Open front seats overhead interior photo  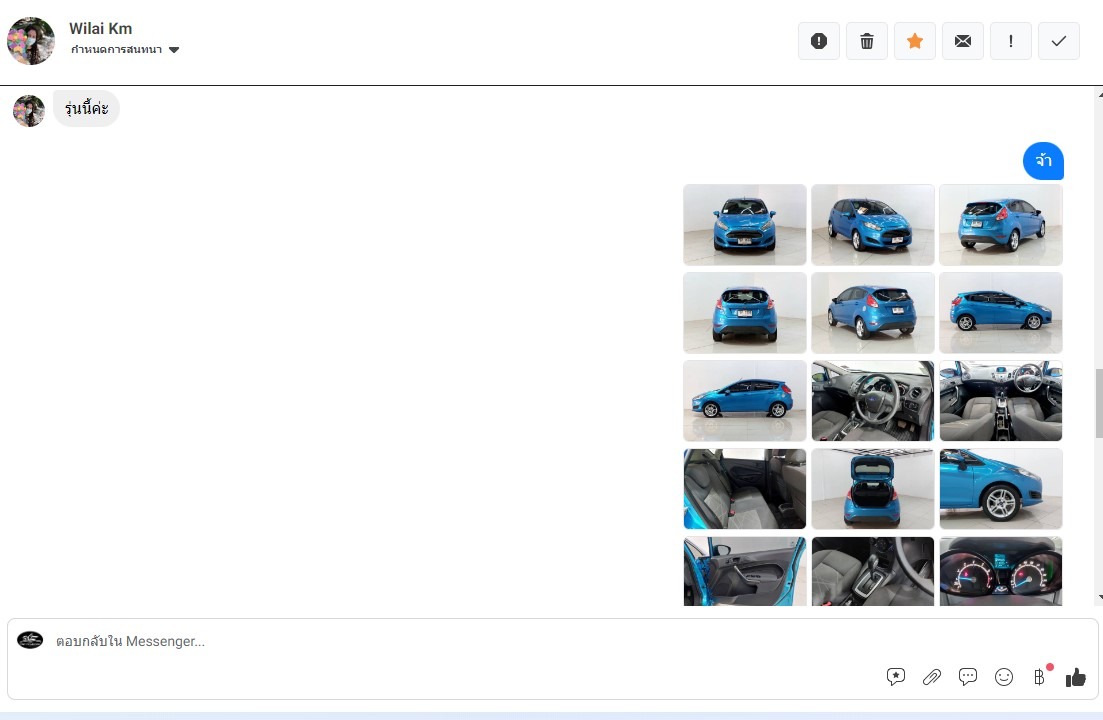pos(1001,401)
